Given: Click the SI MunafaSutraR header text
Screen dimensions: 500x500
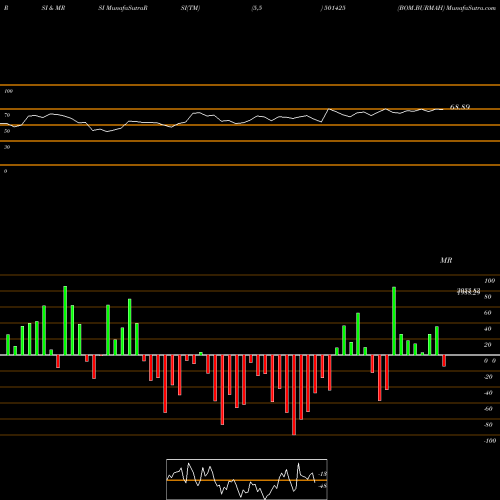Looking at the screenshot, I should [x=123, y=8].
